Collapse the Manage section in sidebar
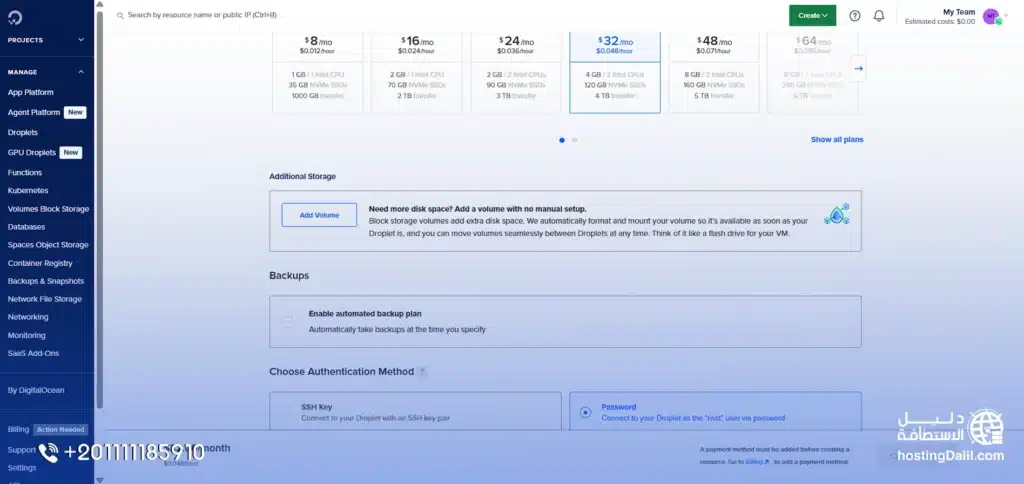The height and width of the screenshot is (484, 1024). [x=81, y=72]
